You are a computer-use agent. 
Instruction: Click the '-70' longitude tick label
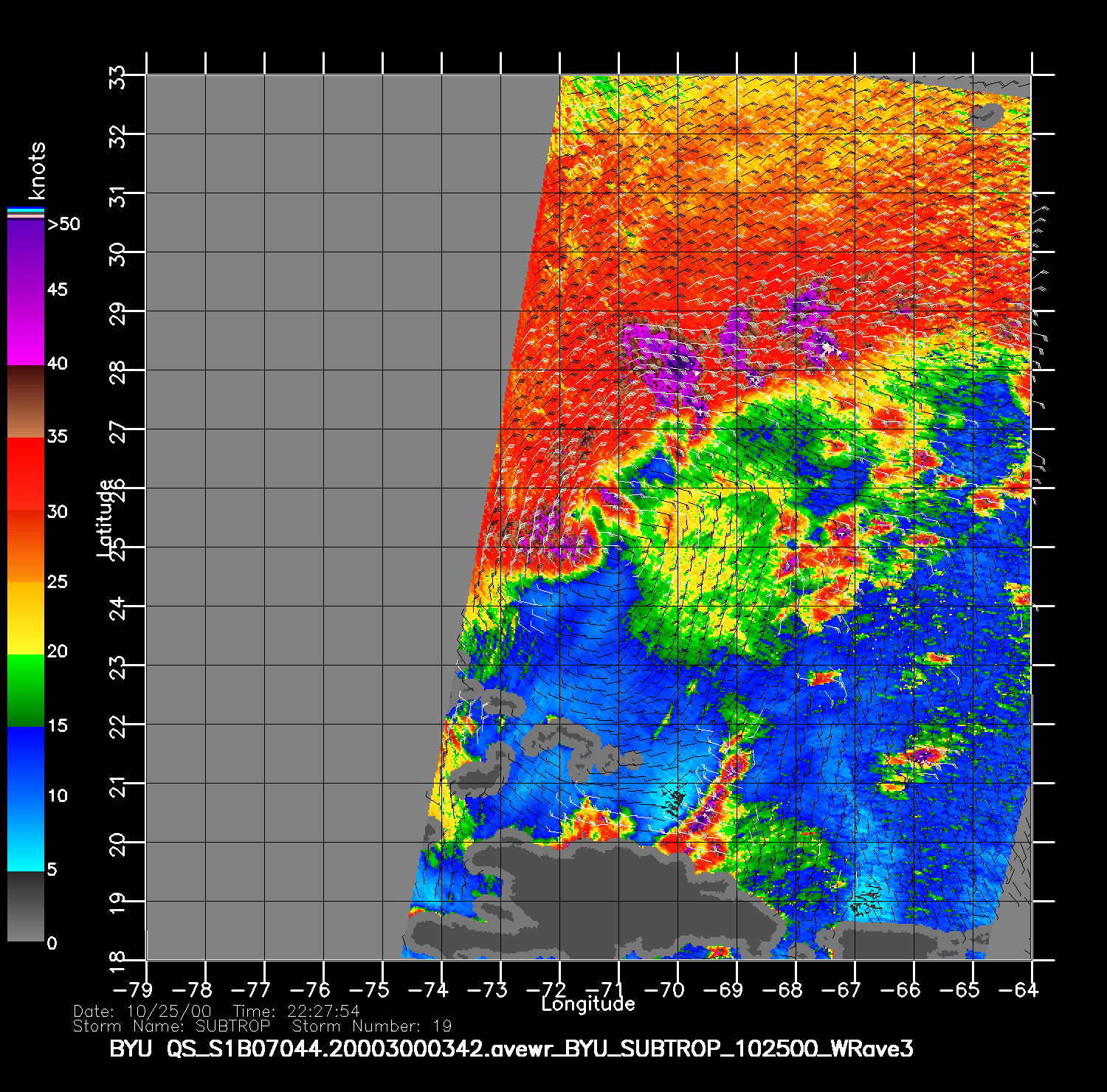pyautogui.click(x=664, y=989)
